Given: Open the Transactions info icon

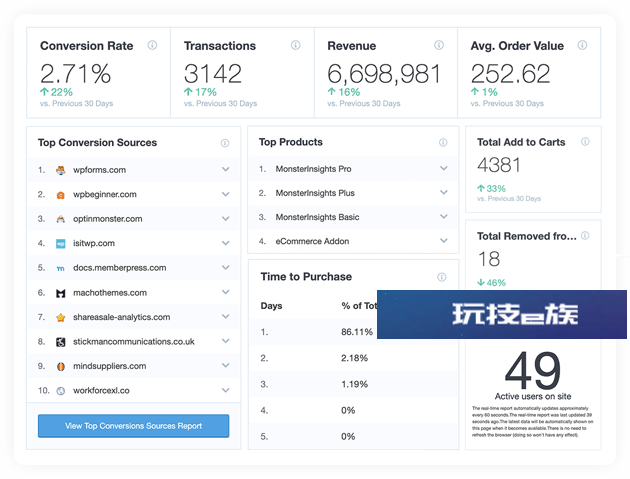Looking at the screenshot, I should (296, 45).
